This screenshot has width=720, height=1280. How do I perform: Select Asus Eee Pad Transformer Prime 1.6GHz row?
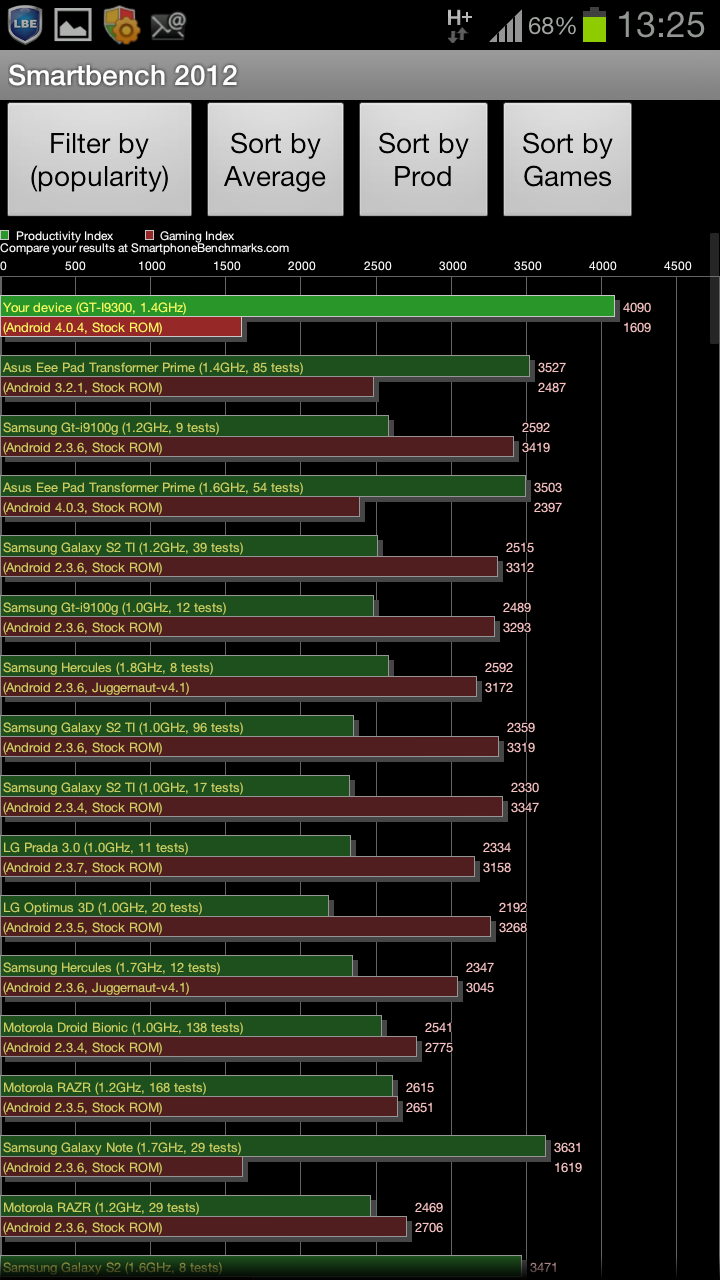(x=263, y=487)
